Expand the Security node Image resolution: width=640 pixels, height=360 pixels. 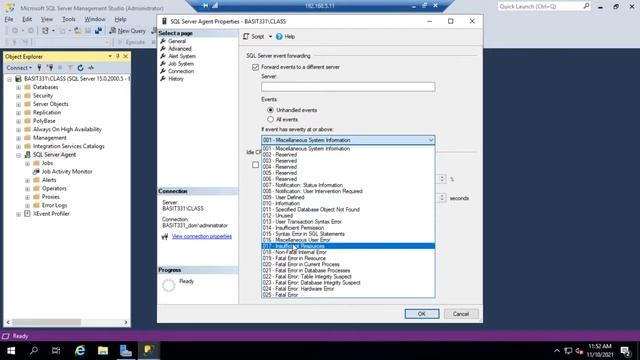click(x=18, y=96)
